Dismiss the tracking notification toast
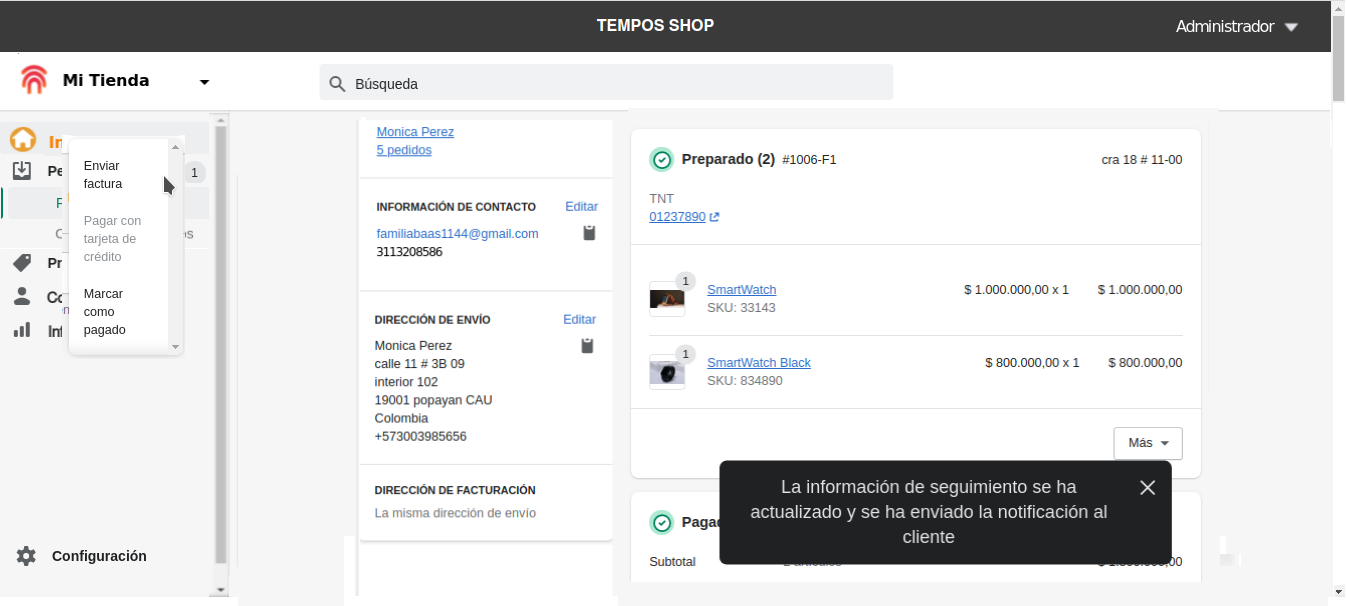Image resolution: width=1347 pixels, height=606 pixels. [1147, 487]
